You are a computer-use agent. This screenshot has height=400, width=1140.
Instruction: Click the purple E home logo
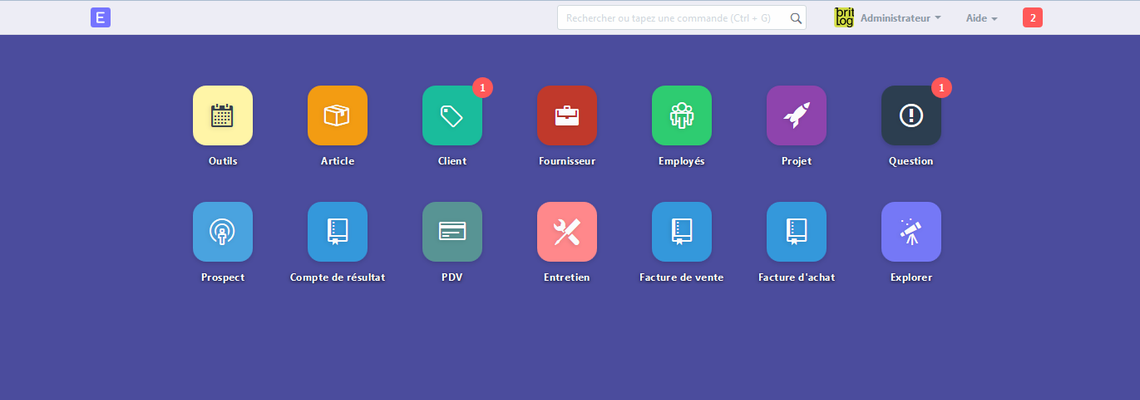pos(100,17)
